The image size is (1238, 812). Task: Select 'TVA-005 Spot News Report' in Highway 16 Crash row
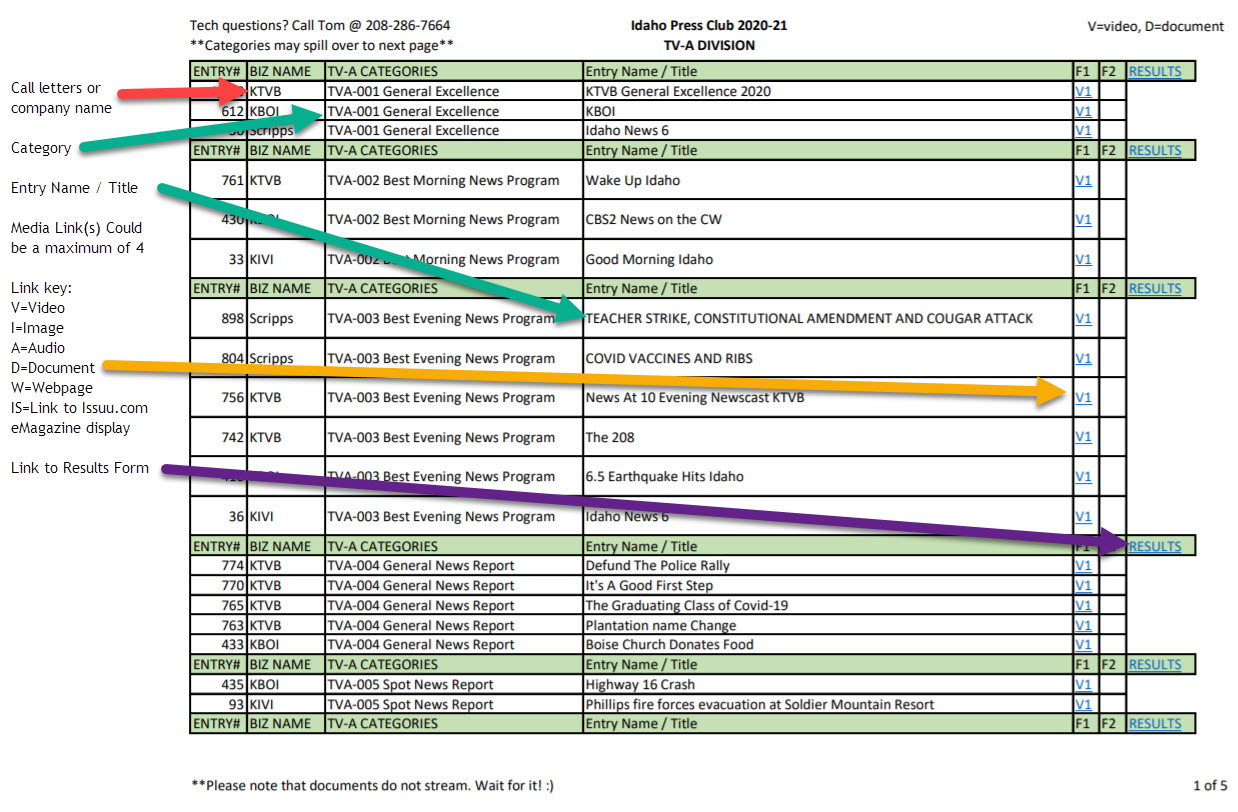click(x=411, y=685)
